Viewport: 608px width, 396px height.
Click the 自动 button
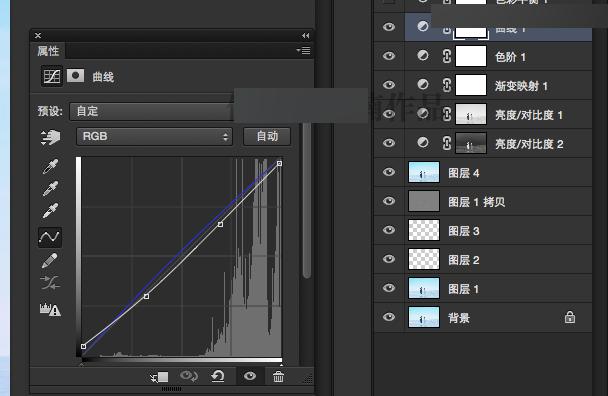pos(267,137)
